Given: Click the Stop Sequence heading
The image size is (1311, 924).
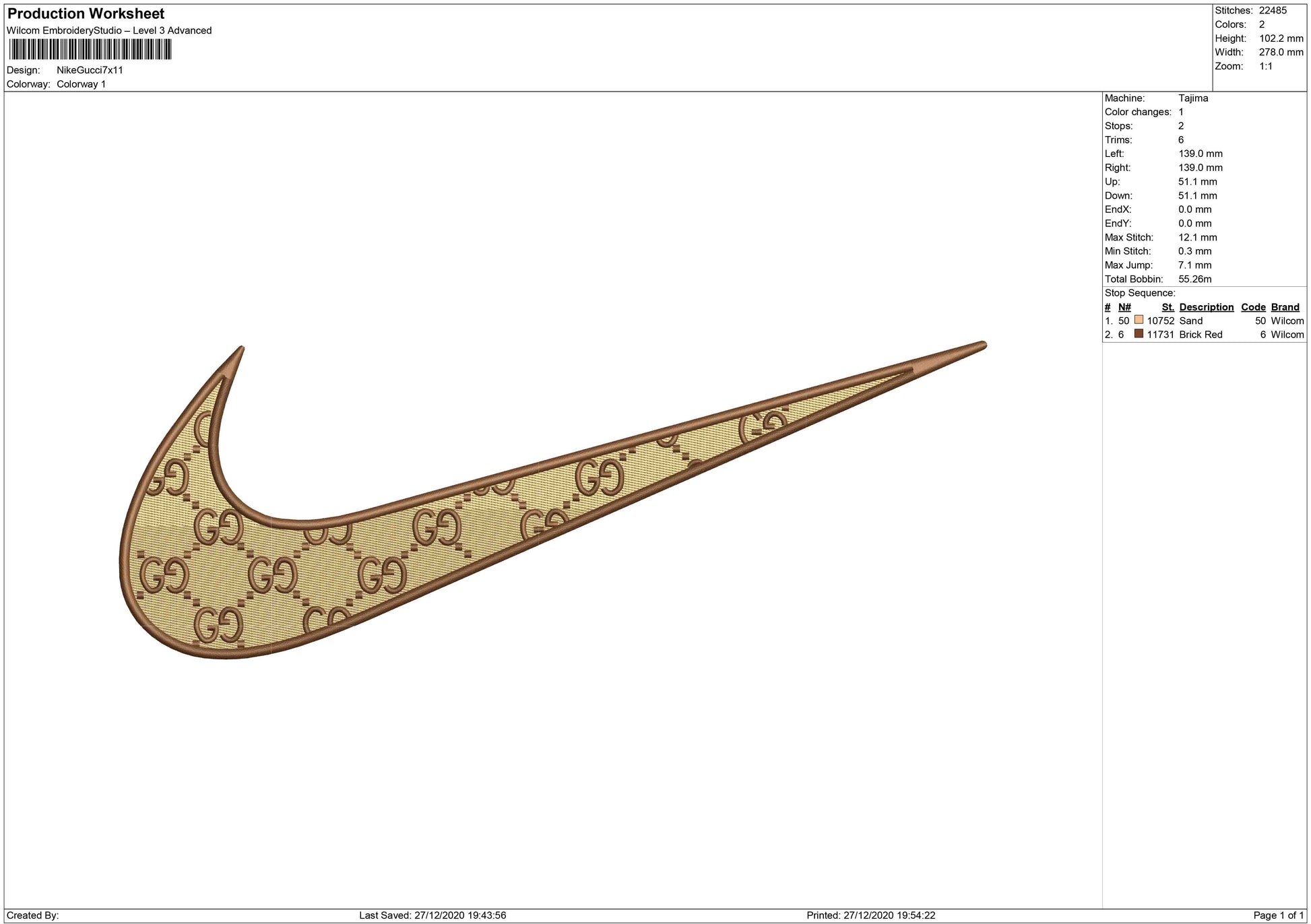Looking at the screenshot, I should point(1140,293).
